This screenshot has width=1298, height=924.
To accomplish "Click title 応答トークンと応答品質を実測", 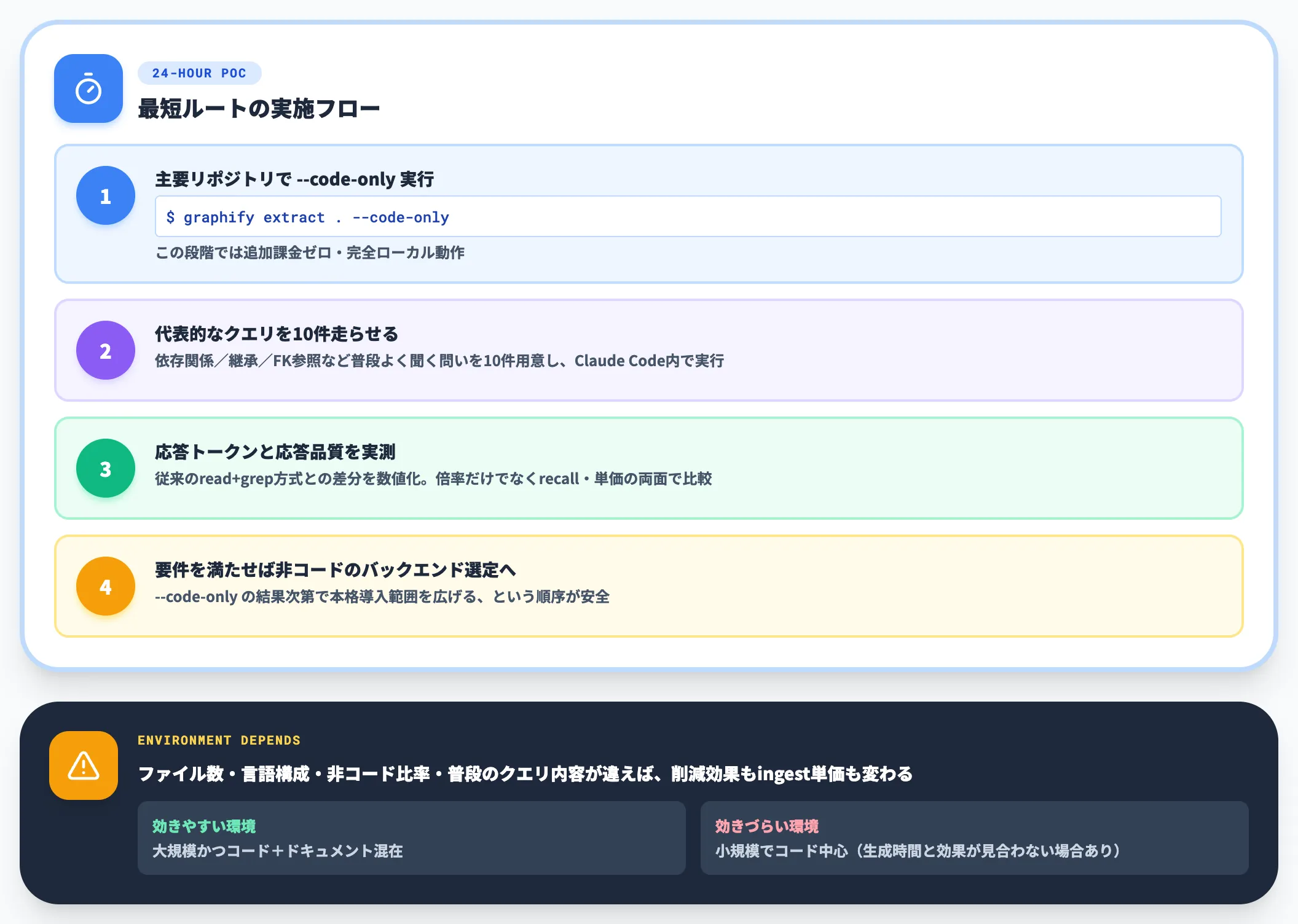I will [x=275, y=452].
